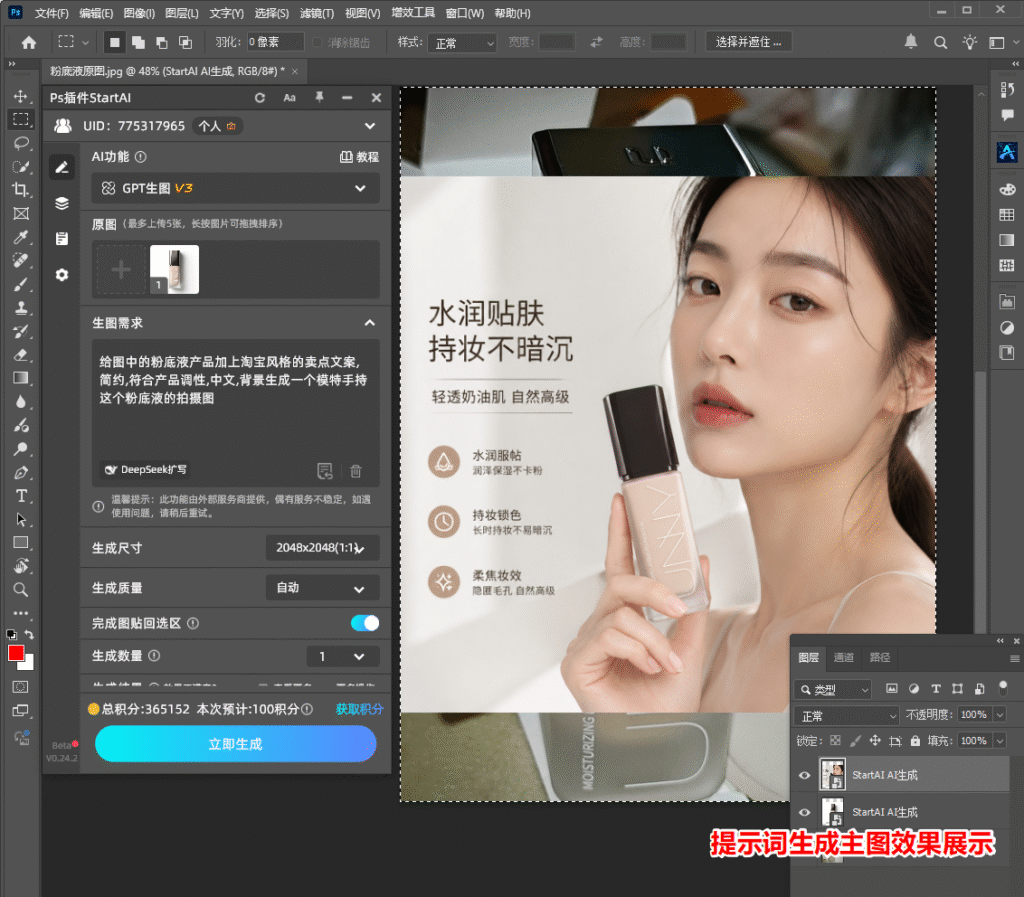Open the StartAI saved records sidebar icon
Image resolution: width=1024 pixels, height=897 pixels.
62,239
